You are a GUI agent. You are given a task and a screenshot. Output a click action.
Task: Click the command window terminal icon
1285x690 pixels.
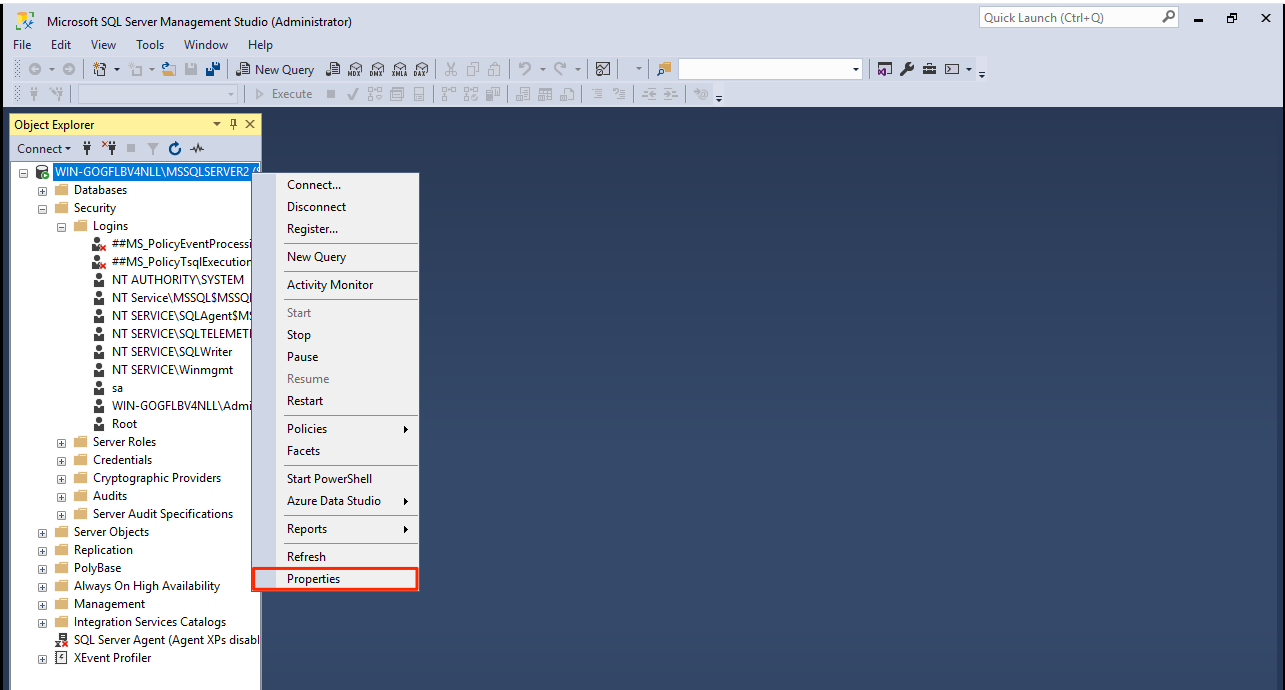click(x=952, y=69)
